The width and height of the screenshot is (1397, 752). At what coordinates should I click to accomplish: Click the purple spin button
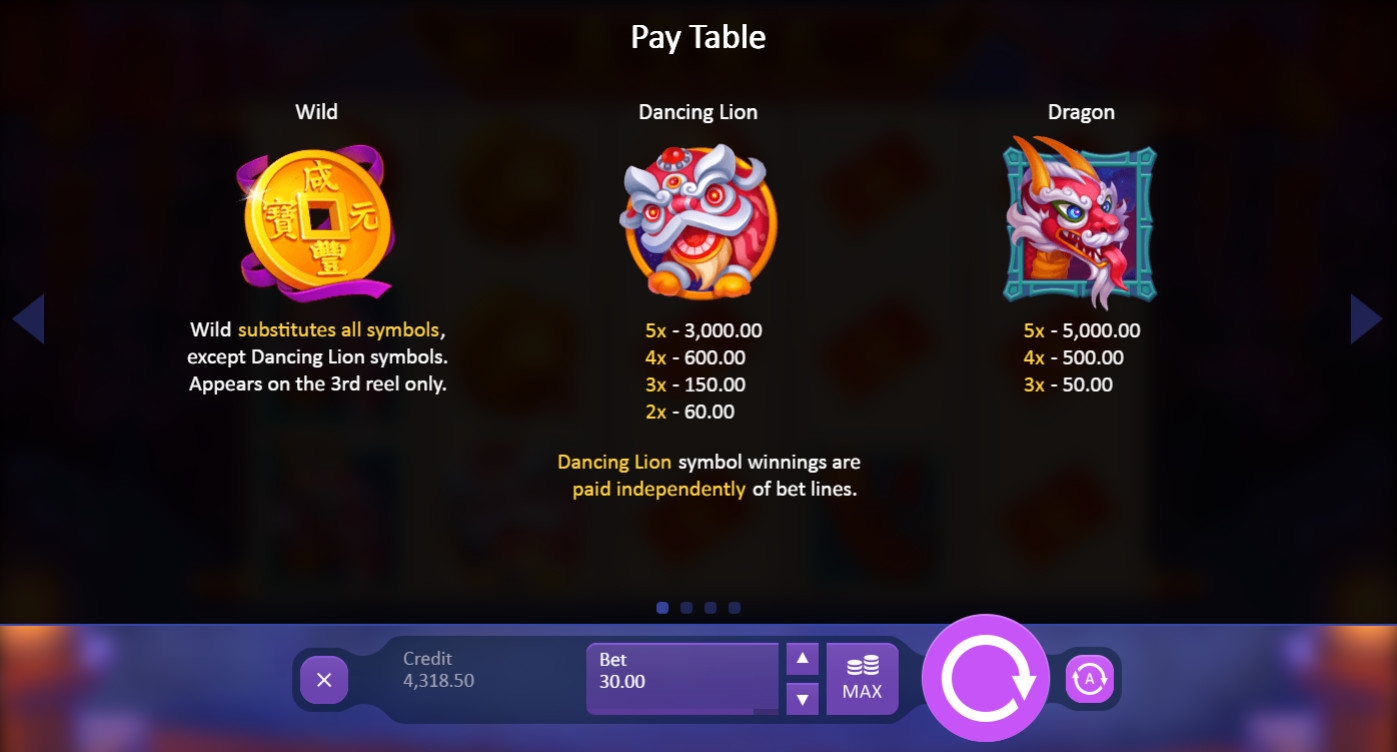click(986, 679)
